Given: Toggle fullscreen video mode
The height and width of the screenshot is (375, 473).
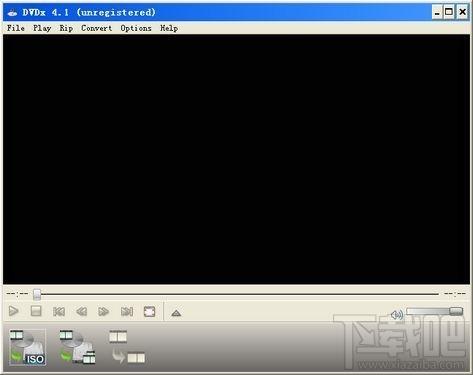Looking at the screenshot, I should pos(149,312).
